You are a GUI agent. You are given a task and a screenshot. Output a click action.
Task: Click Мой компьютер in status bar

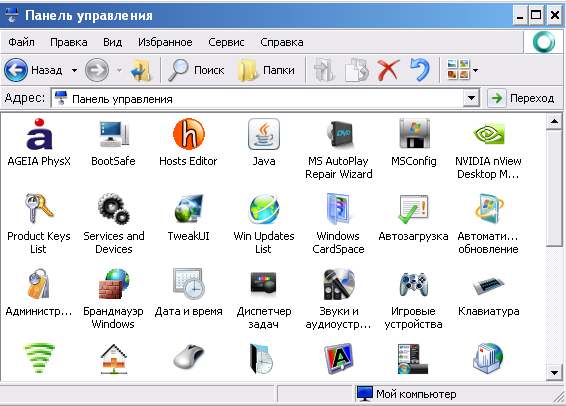pyautogui.click(x=407, y=394)
